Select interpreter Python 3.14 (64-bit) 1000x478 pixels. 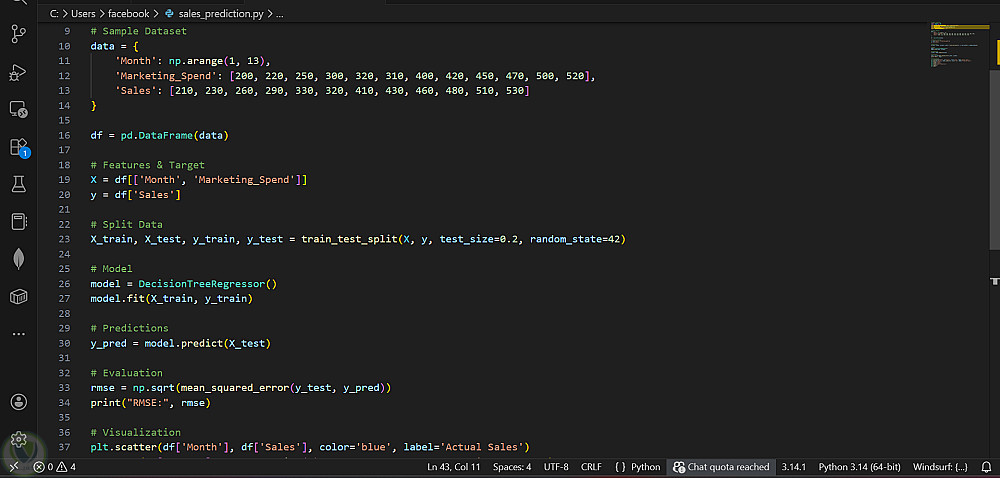[860, 467]
